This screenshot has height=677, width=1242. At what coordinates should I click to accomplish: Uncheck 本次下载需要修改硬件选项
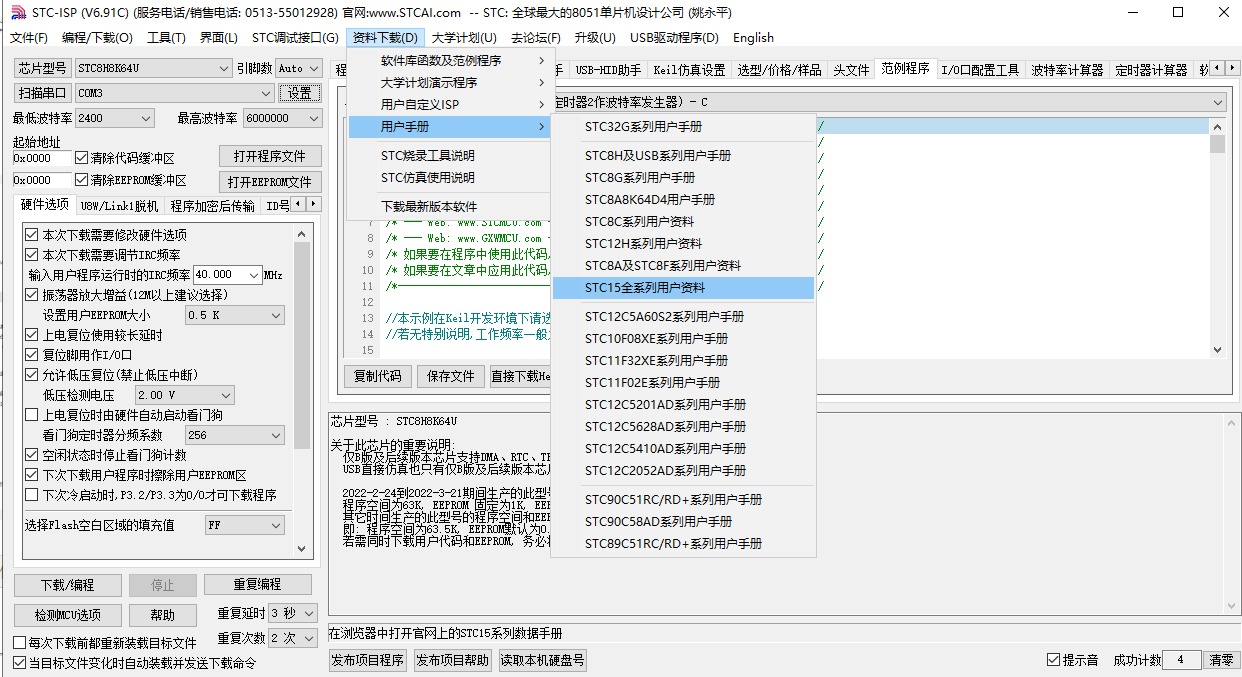coord(32,235)
